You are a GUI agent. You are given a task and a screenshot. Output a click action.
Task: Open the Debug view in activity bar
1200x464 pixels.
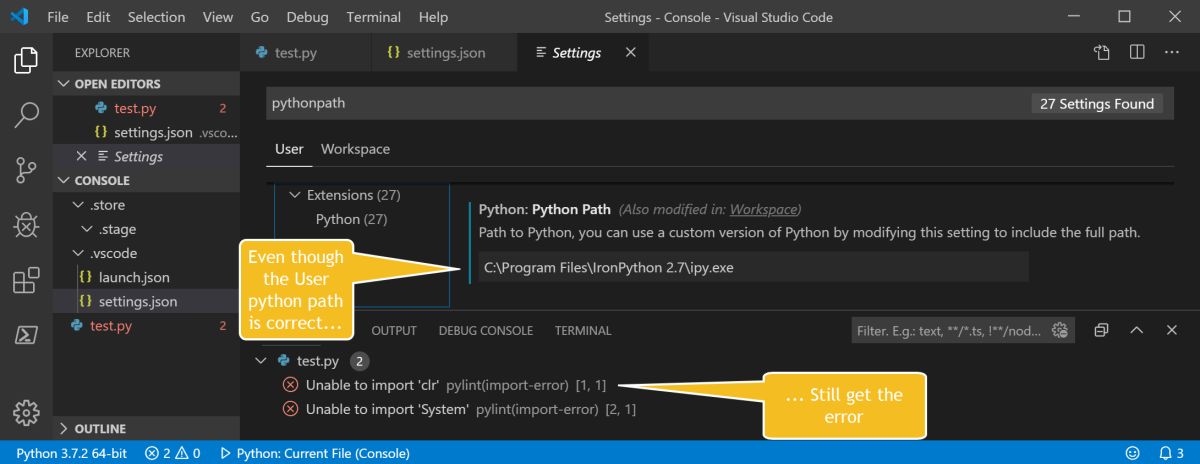(x=26, y=226)
